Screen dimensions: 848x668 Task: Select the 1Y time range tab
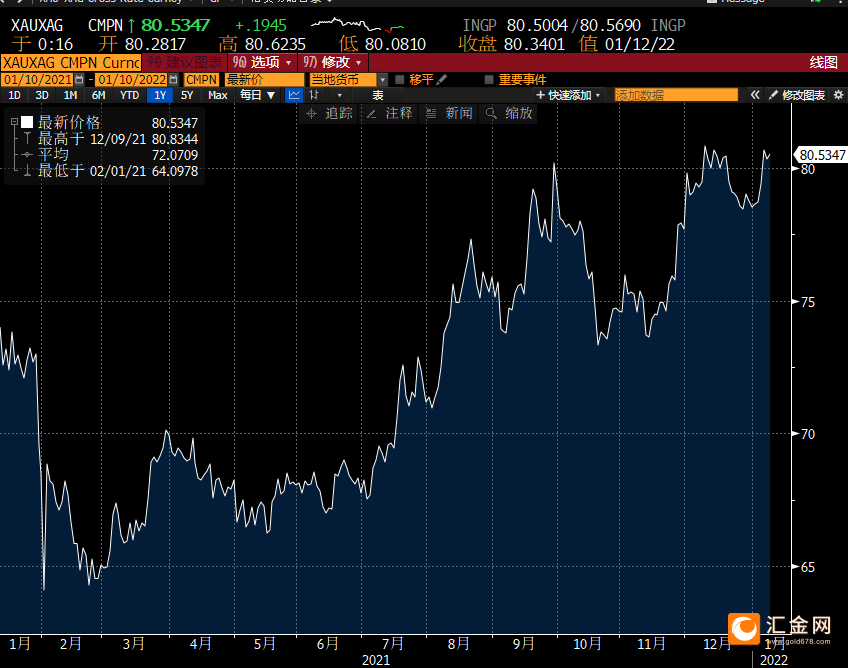pyautogui.click(x=160, y=95)
